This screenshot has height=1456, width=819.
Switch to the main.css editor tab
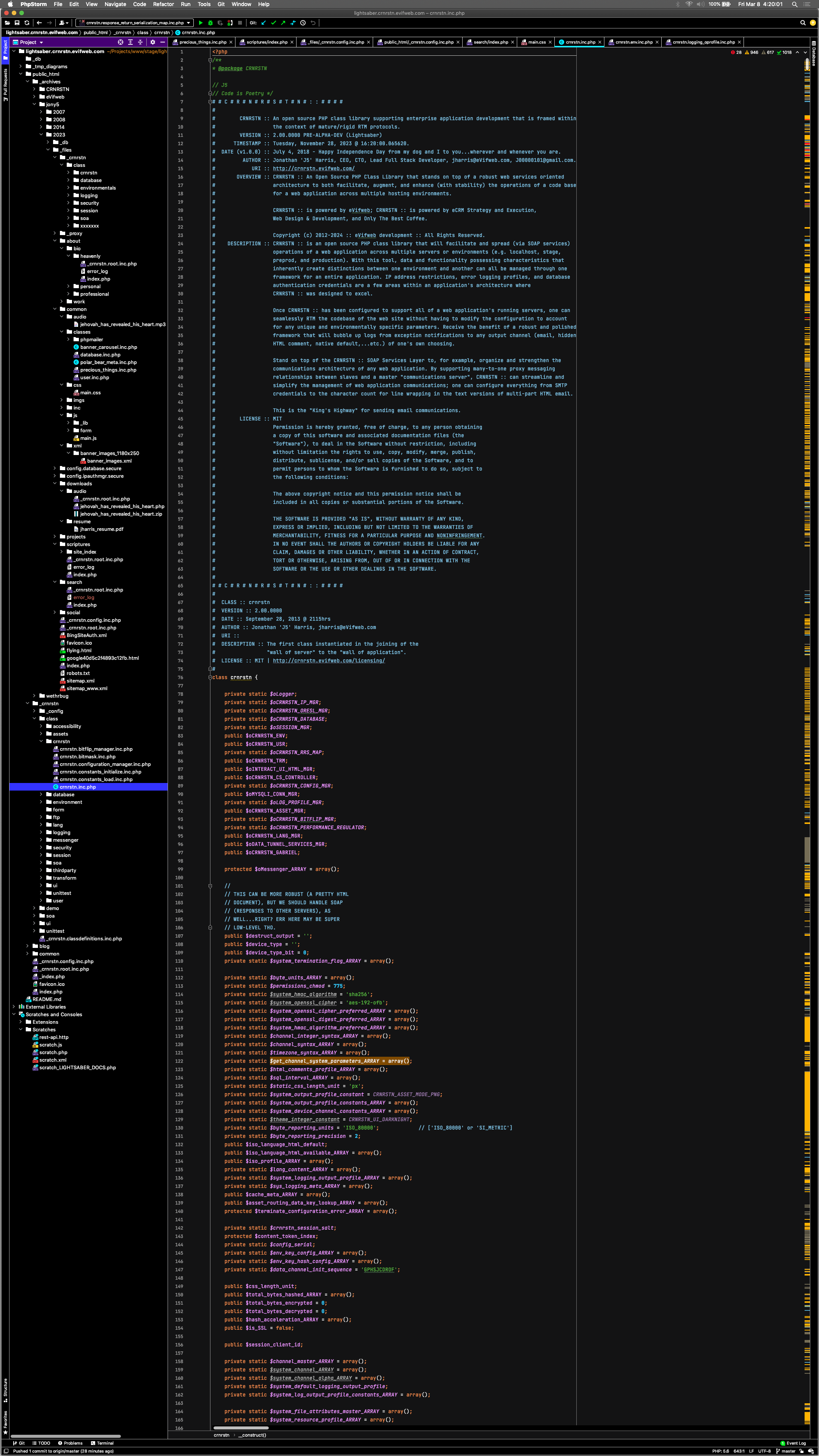coord(537,42)
